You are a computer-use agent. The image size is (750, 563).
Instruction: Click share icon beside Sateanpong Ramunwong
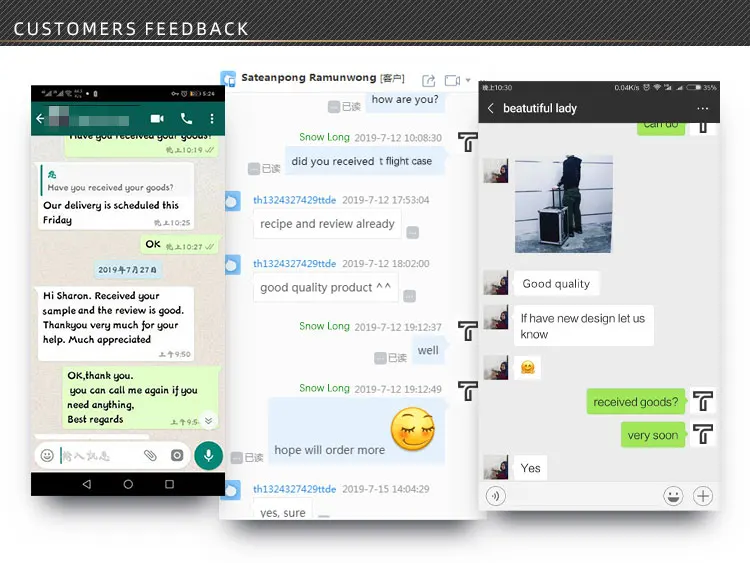pyautogui.click(x=429, y=80)
